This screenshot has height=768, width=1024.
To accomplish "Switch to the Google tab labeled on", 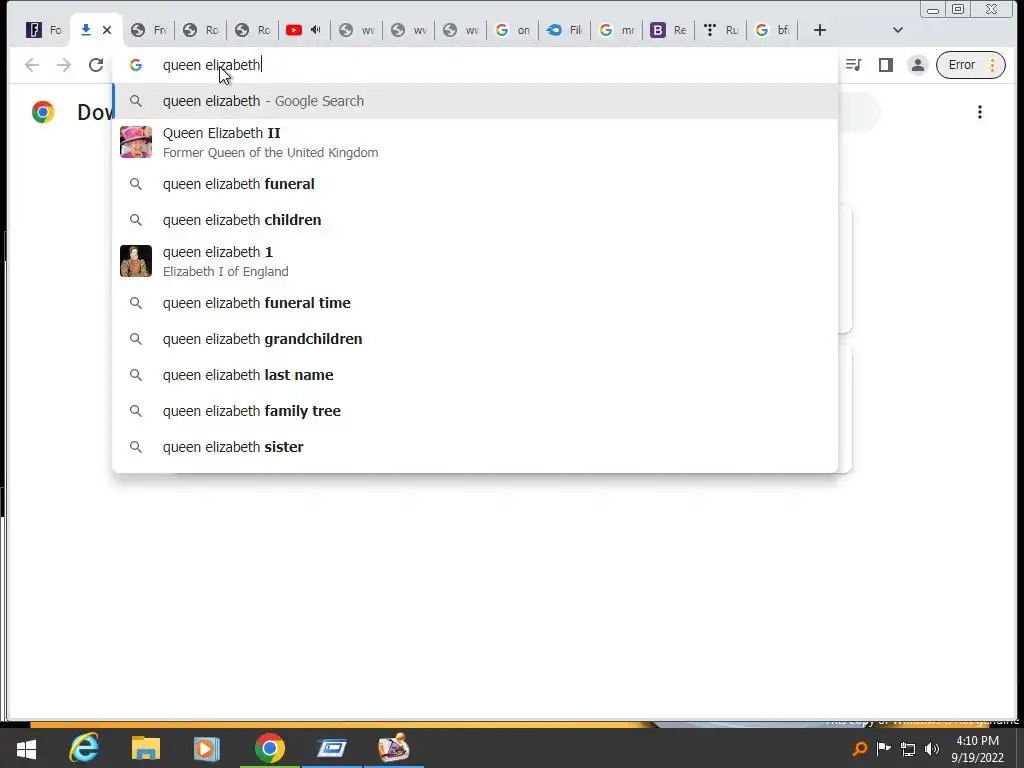I will pos(513,30).
